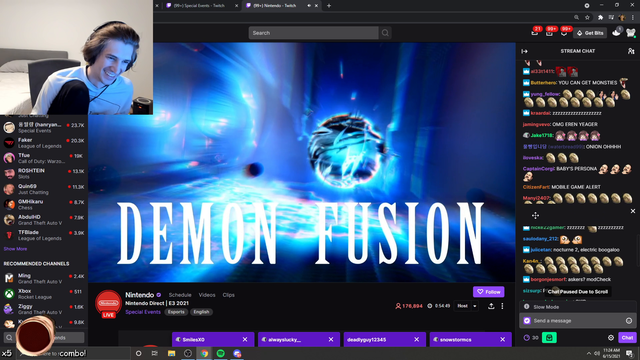Screen dimensions: 640x360
Task: Close the deadlyguy12345 notification banner
Action: pyautogui.click(x=416, y=340)
